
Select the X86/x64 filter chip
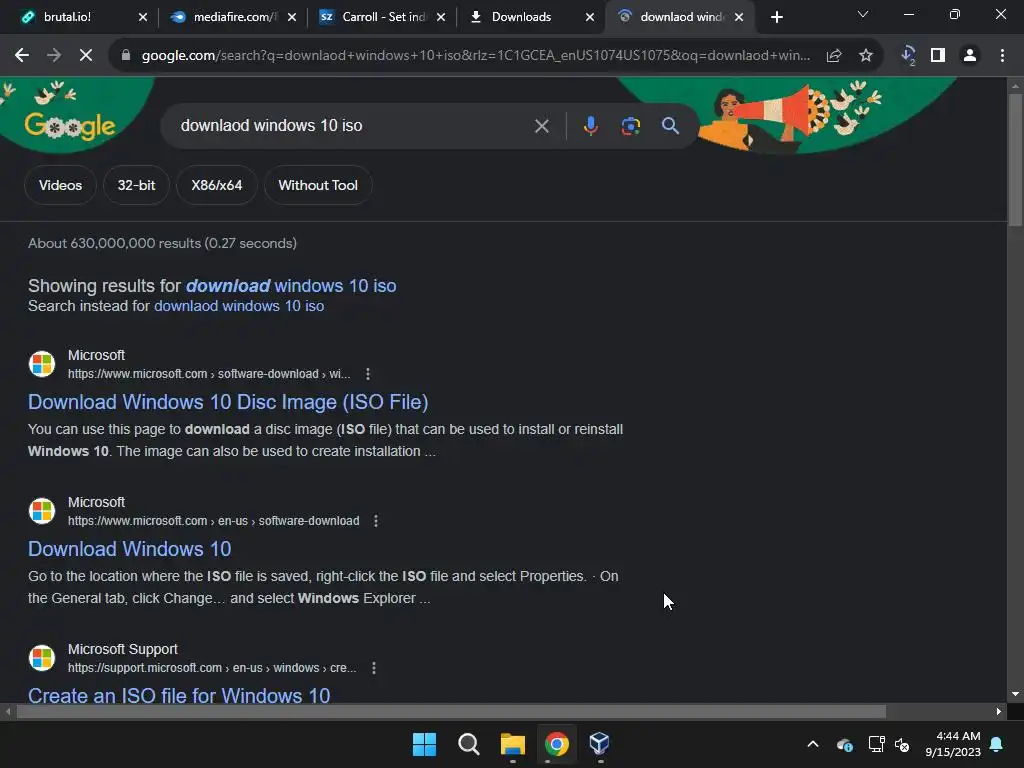[216, 185]
